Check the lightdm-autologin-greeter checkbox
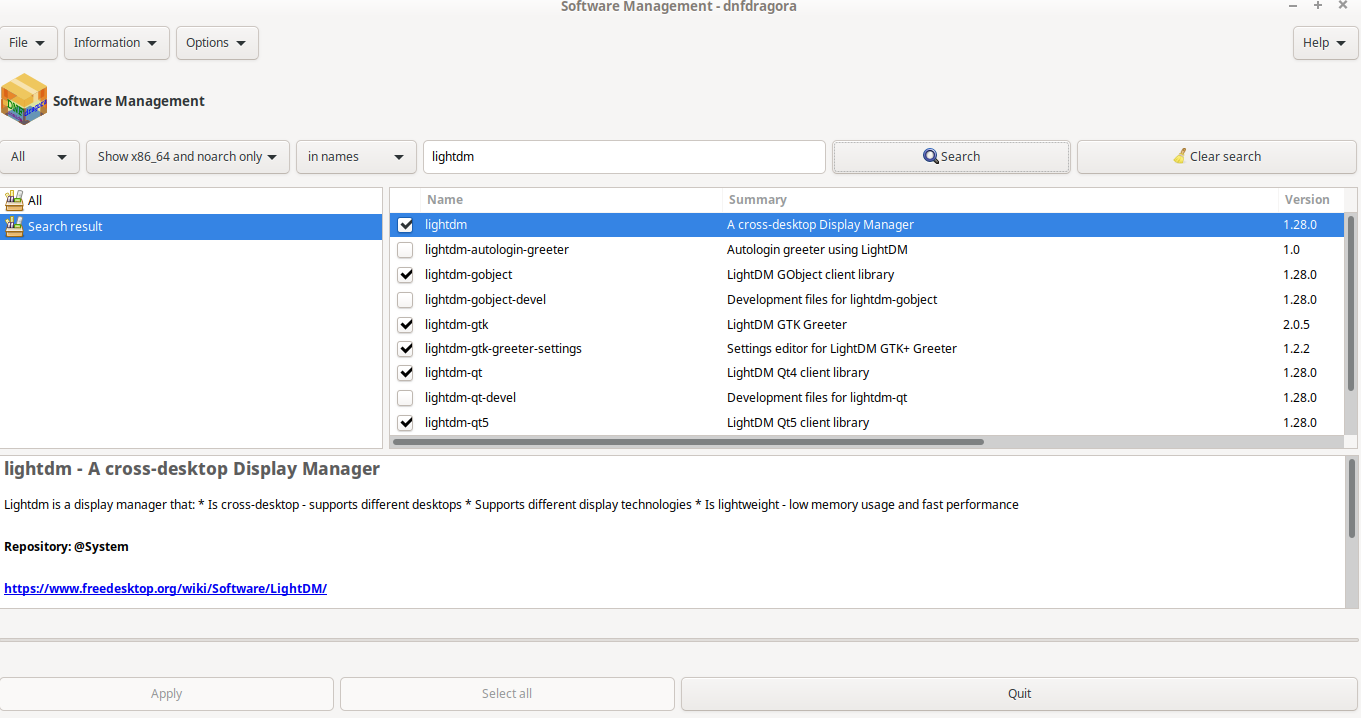The width and height of the screenshot is (1361, 718). point(405,250)
